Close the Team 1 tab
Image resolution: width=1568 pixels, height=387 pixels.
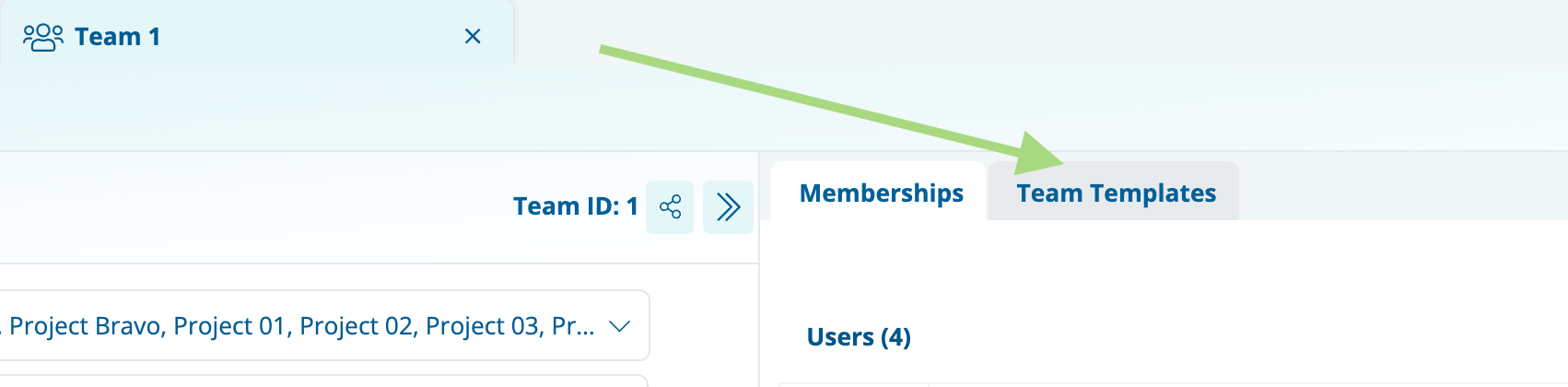pyautogui.click(x=473, y=36)
